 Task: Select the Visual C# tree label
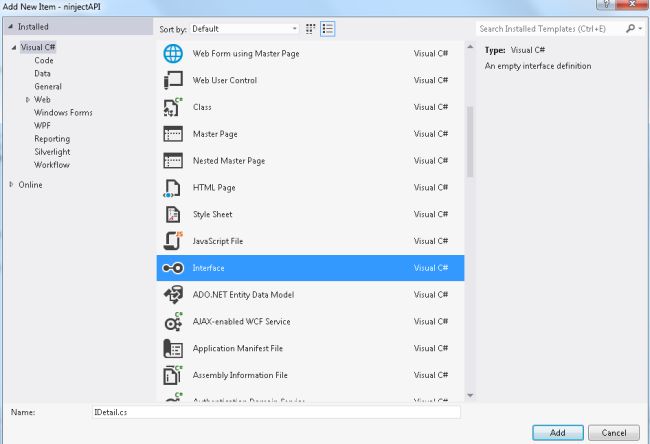click(38, 47)
